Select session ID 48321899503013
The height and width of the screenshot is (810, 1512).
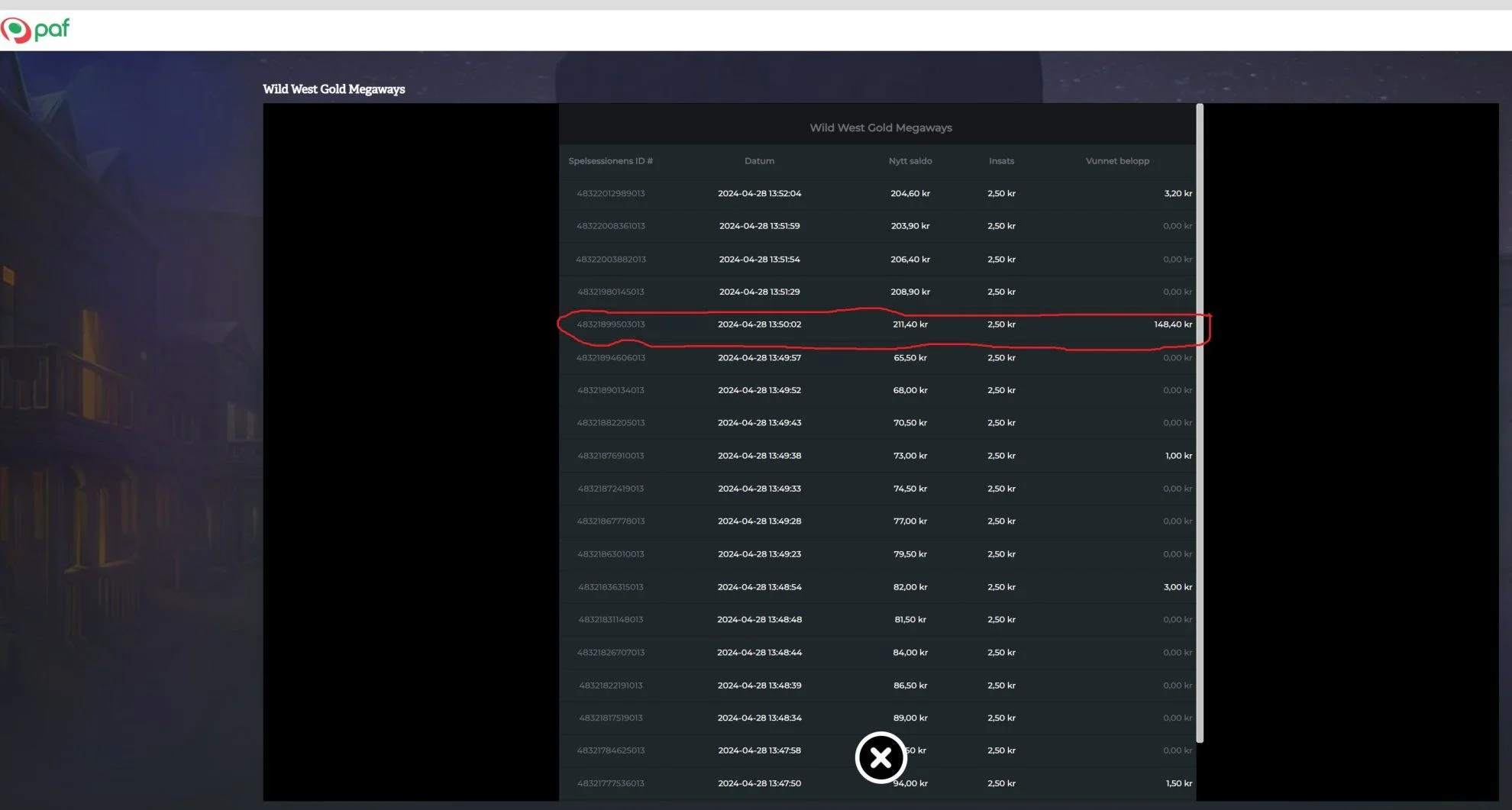pyautogui.click(x=611, y=324)
